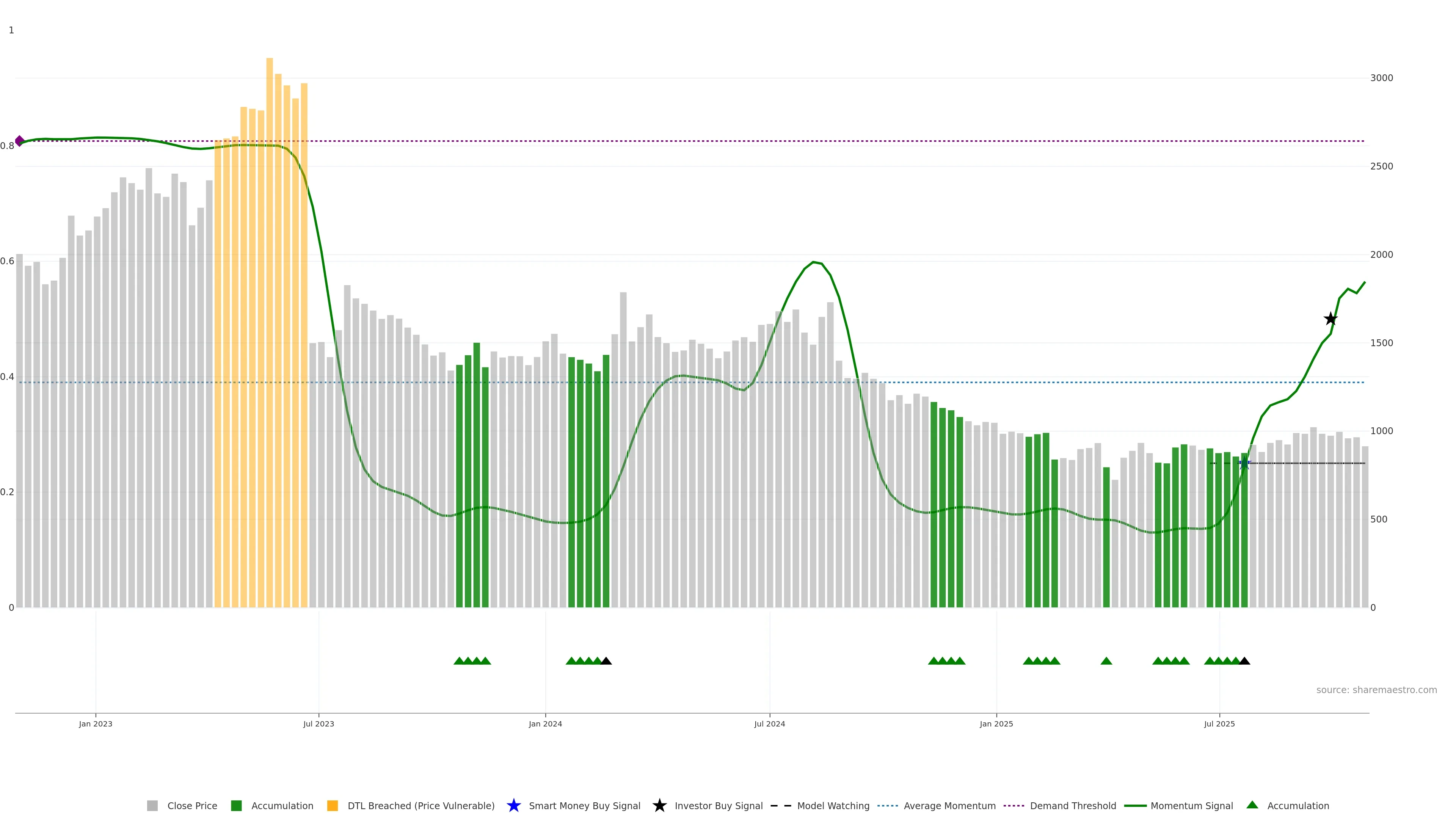The width and height of the screenshot is (1456, 819).
Task: Toggle Average Momentum legend entry
Action: 949,805
